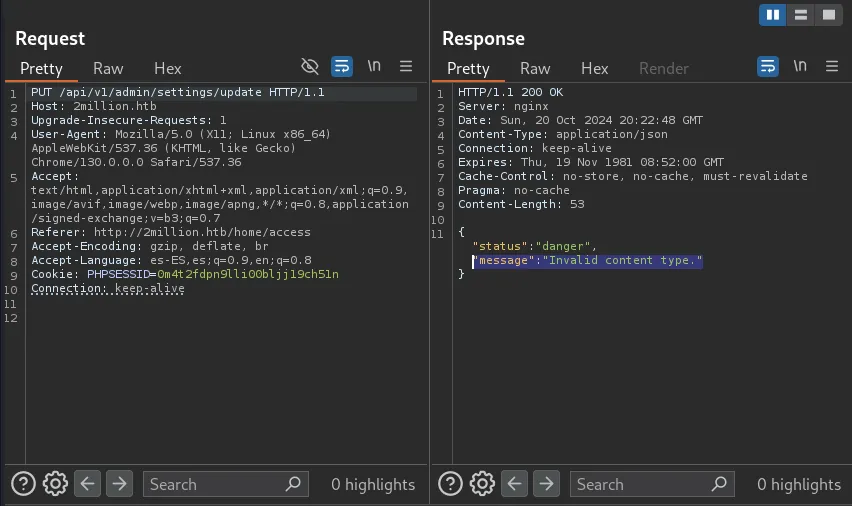Switch Request view to Raw tab

tap(108, 69)
